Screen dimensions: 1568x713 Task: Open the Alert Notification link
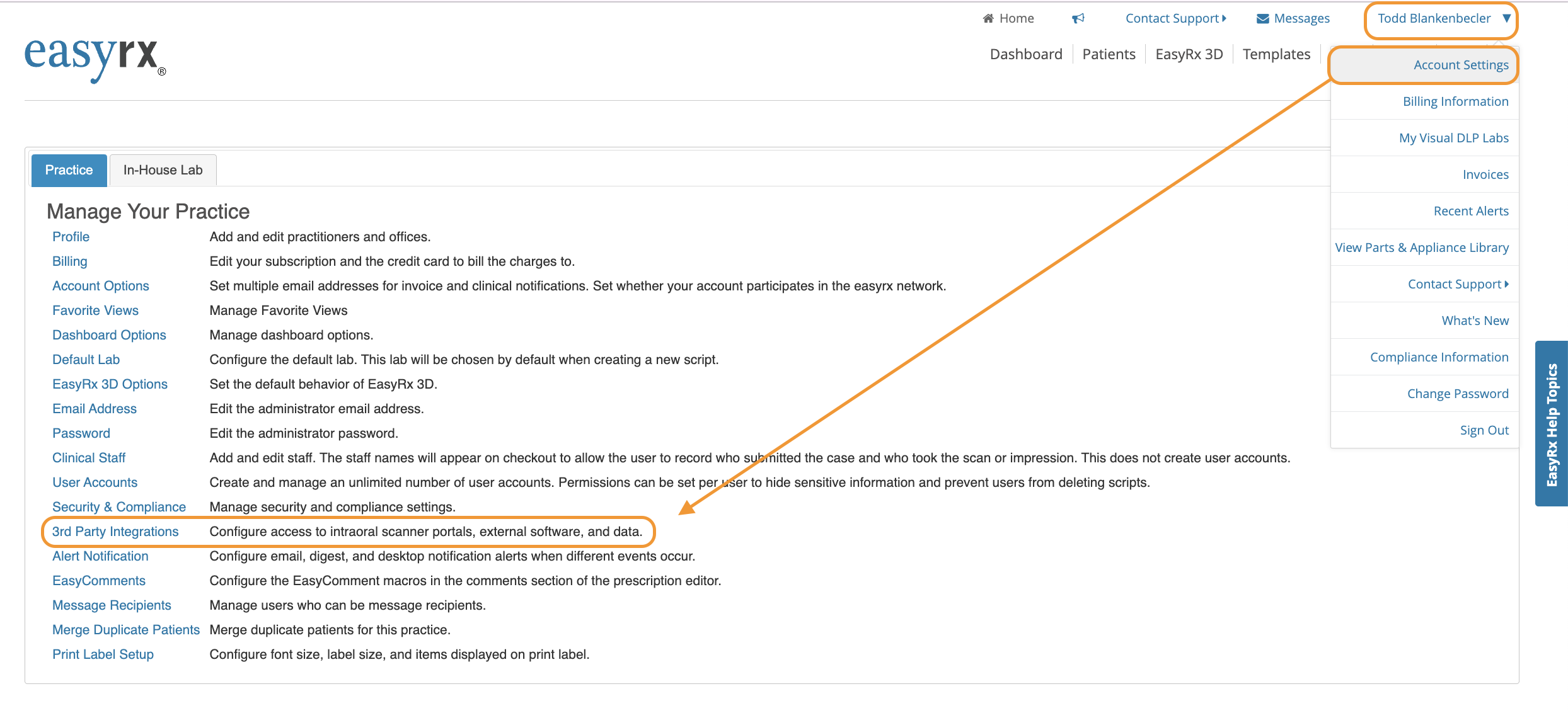100,556
